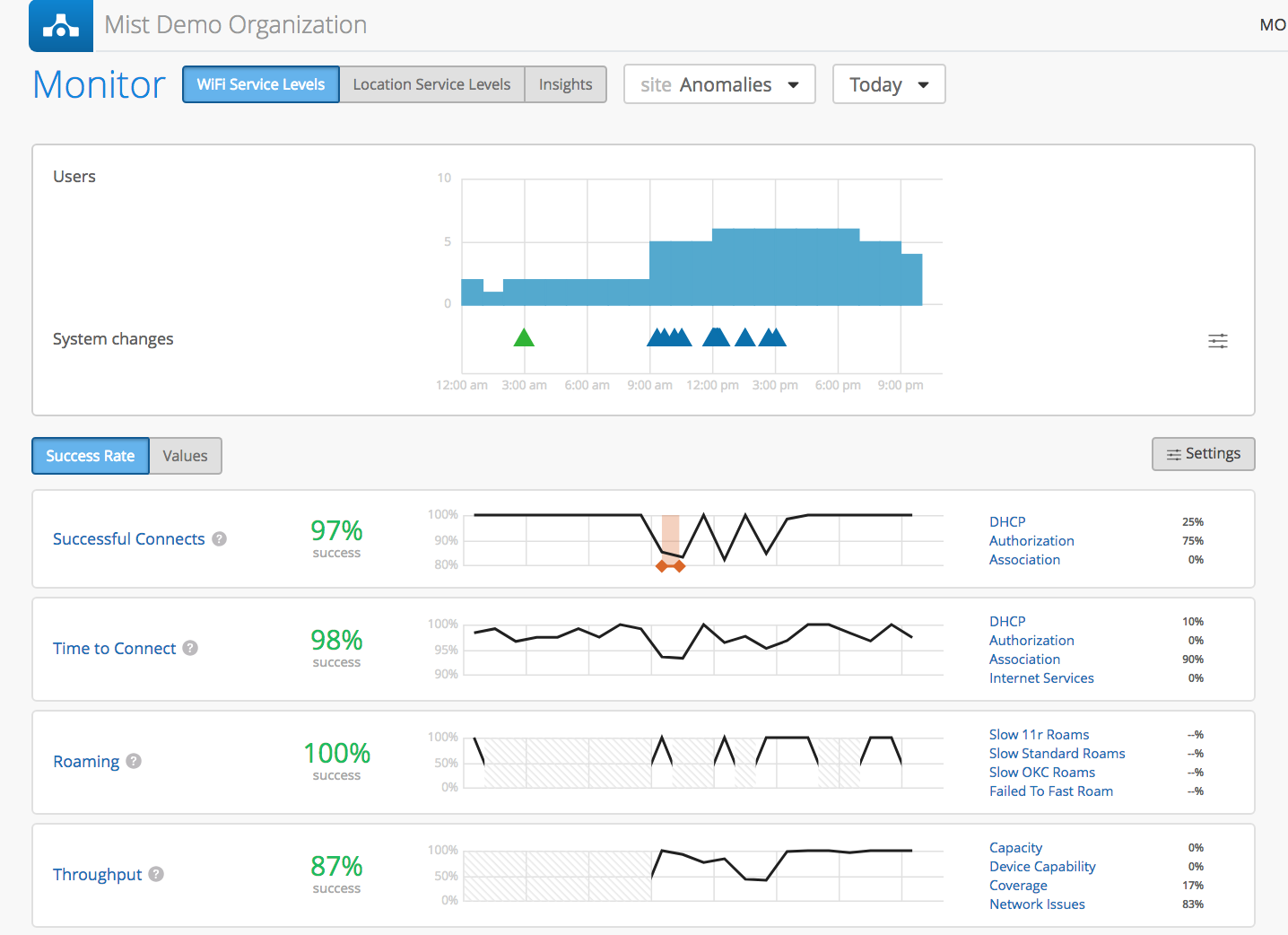
Task: Click the 90% value beside Association
Action: (x=1193, y=659)
